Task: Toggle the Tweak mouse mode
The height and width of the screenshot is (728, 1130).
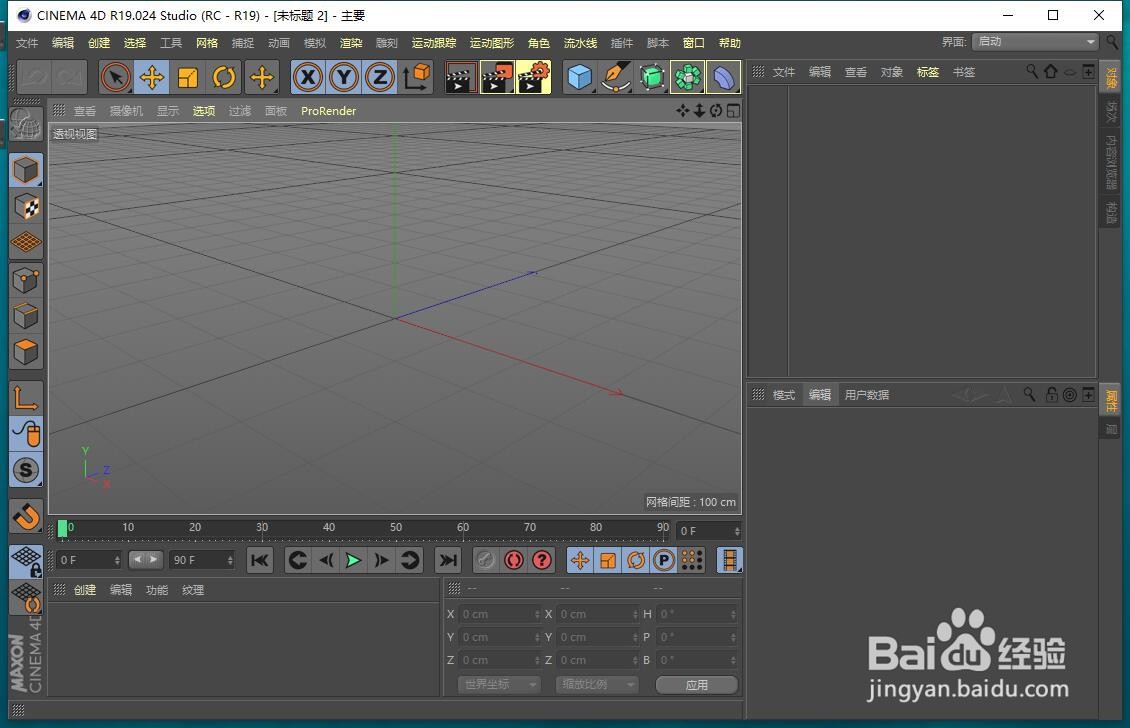Action: [26, 434]
